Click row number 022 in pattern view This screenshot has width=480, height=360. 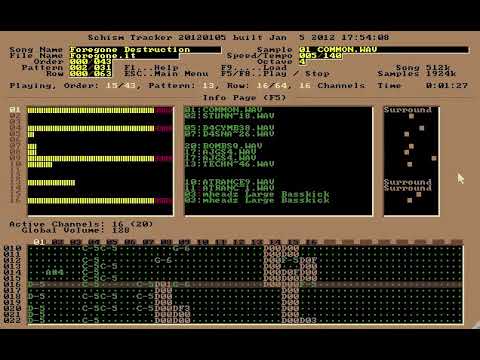point(12,320)
